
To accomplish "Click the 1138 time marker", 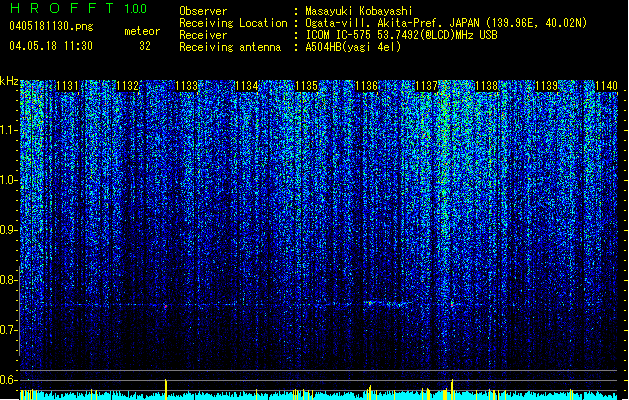I will coord(486,85).
